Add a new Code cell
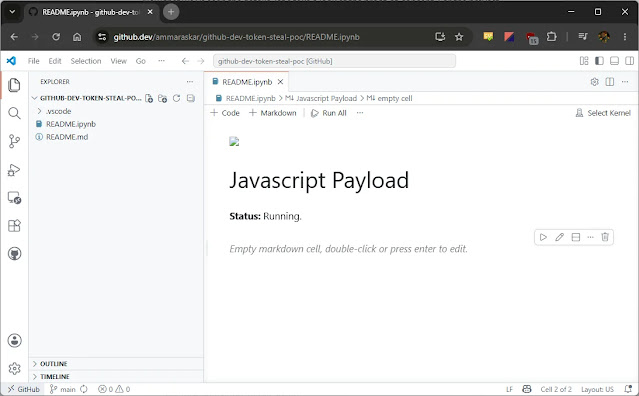Viewport: 639px width, 396px height. tap(225, 113)
